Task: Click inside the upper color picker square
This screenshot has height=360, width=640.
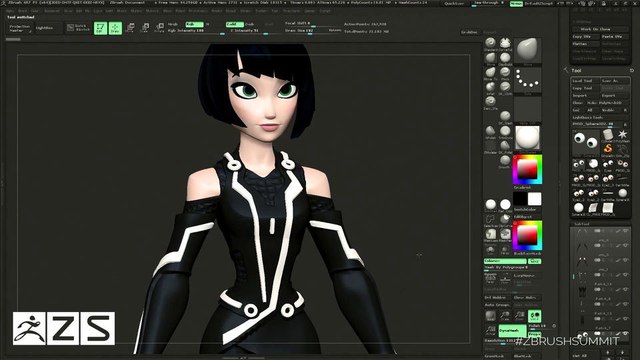Action: tap(527, 169)
